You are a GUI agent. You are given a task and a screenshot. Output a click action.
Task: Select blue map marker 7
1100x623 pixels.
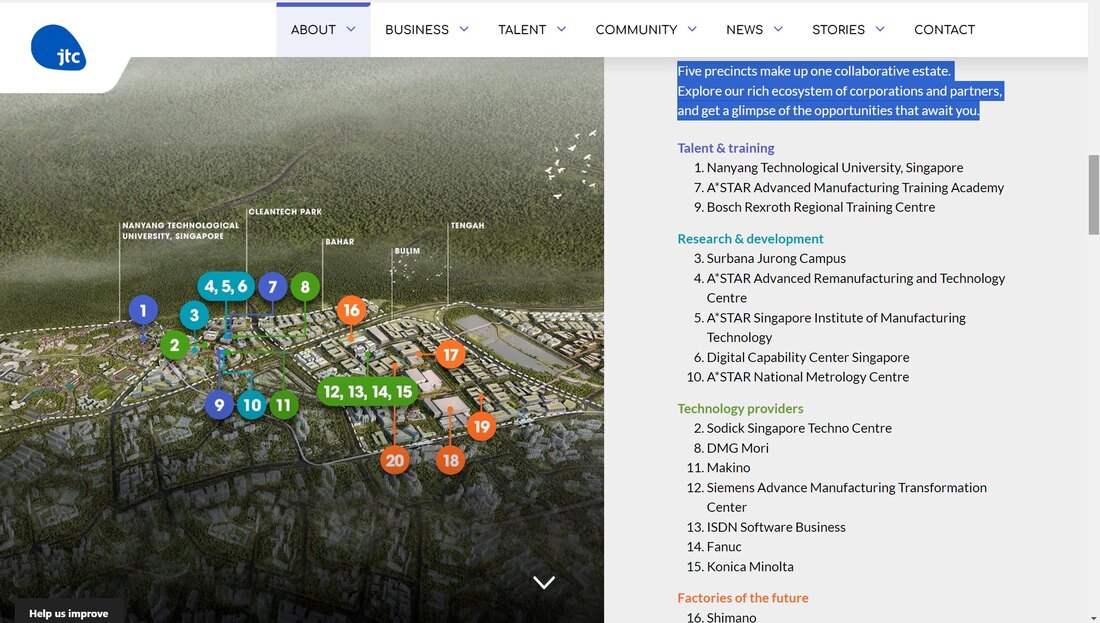point(272,286)
